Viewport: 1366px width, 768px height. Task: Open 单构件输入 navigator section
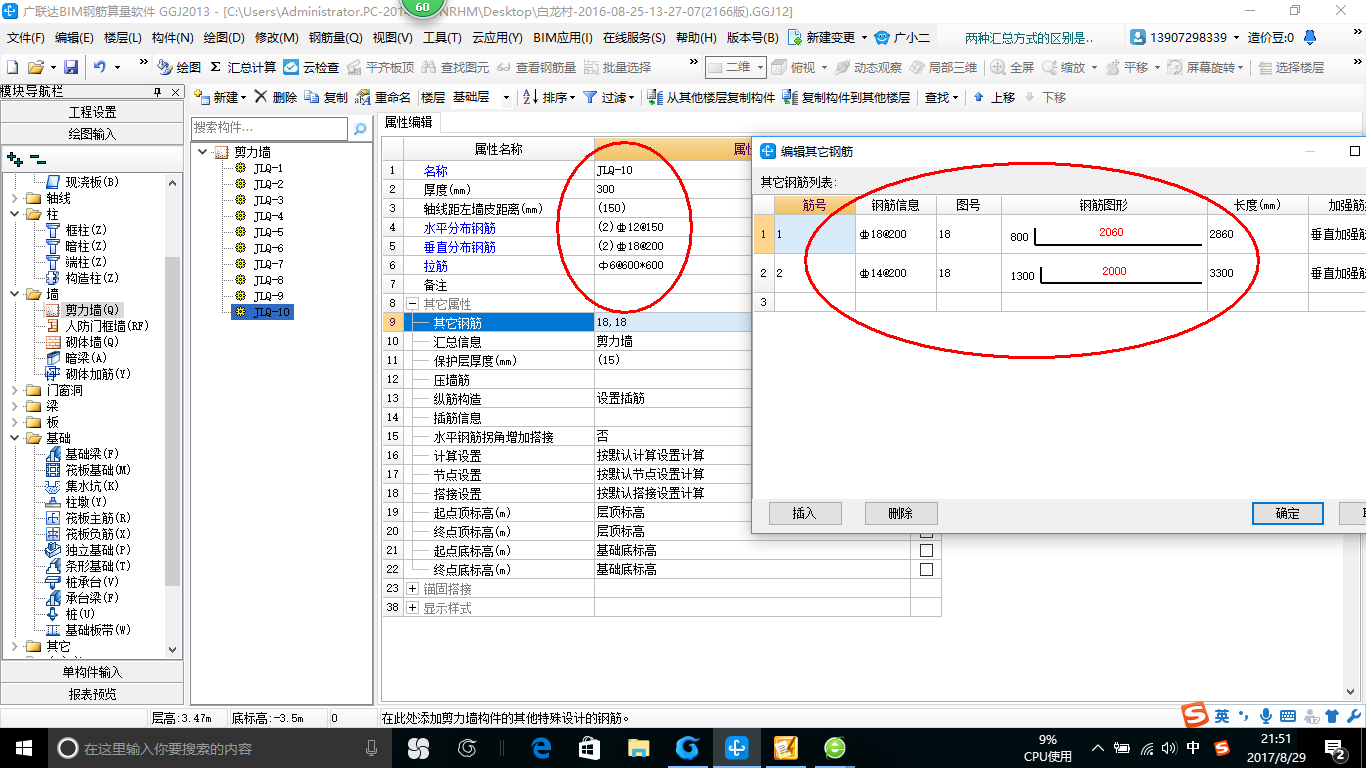[92, 672]
